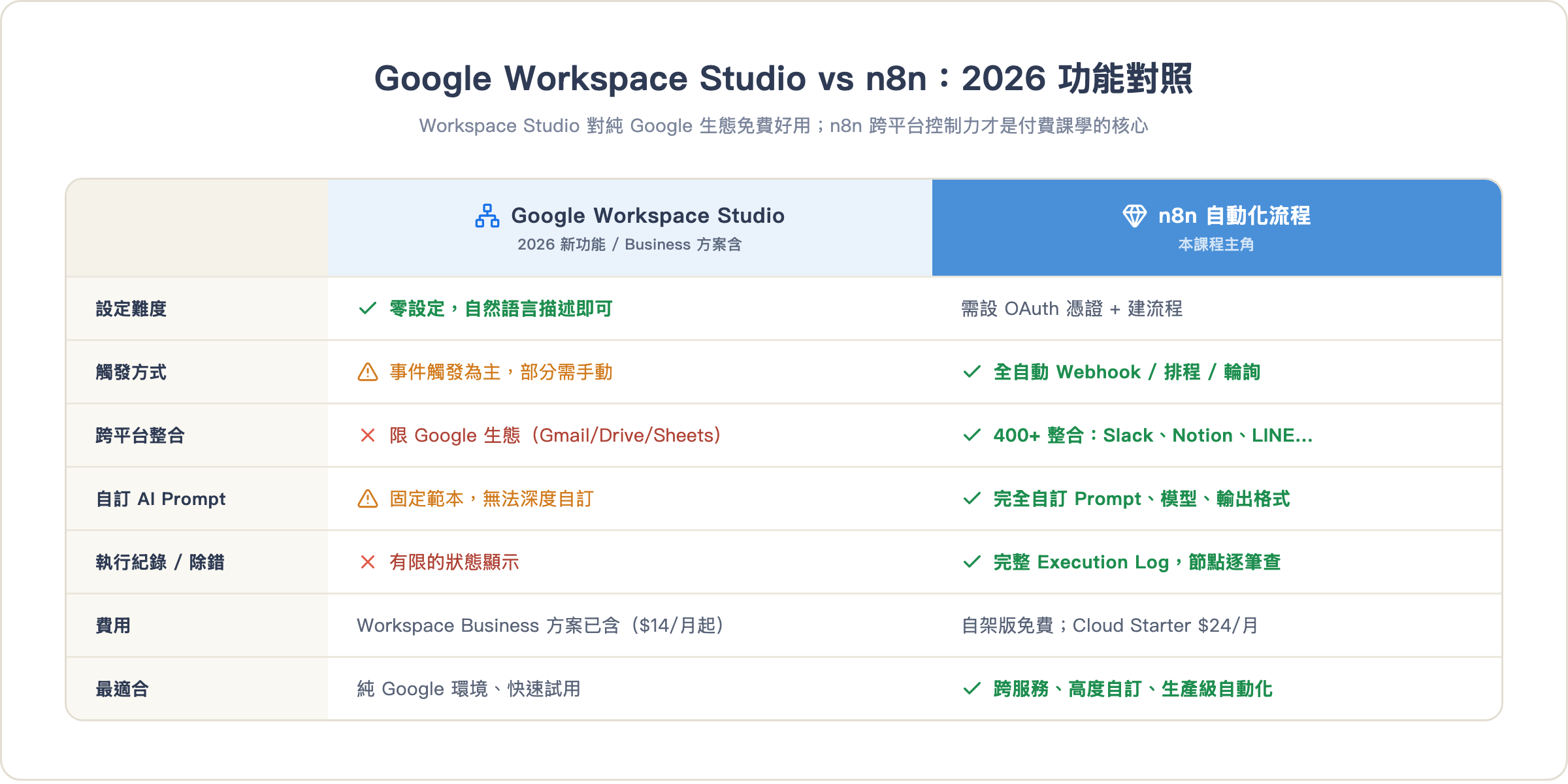This screenshot has height=784, width=1568.
Task: Click the green checkmark beside 零設定
Action: (x=368, y=308)
